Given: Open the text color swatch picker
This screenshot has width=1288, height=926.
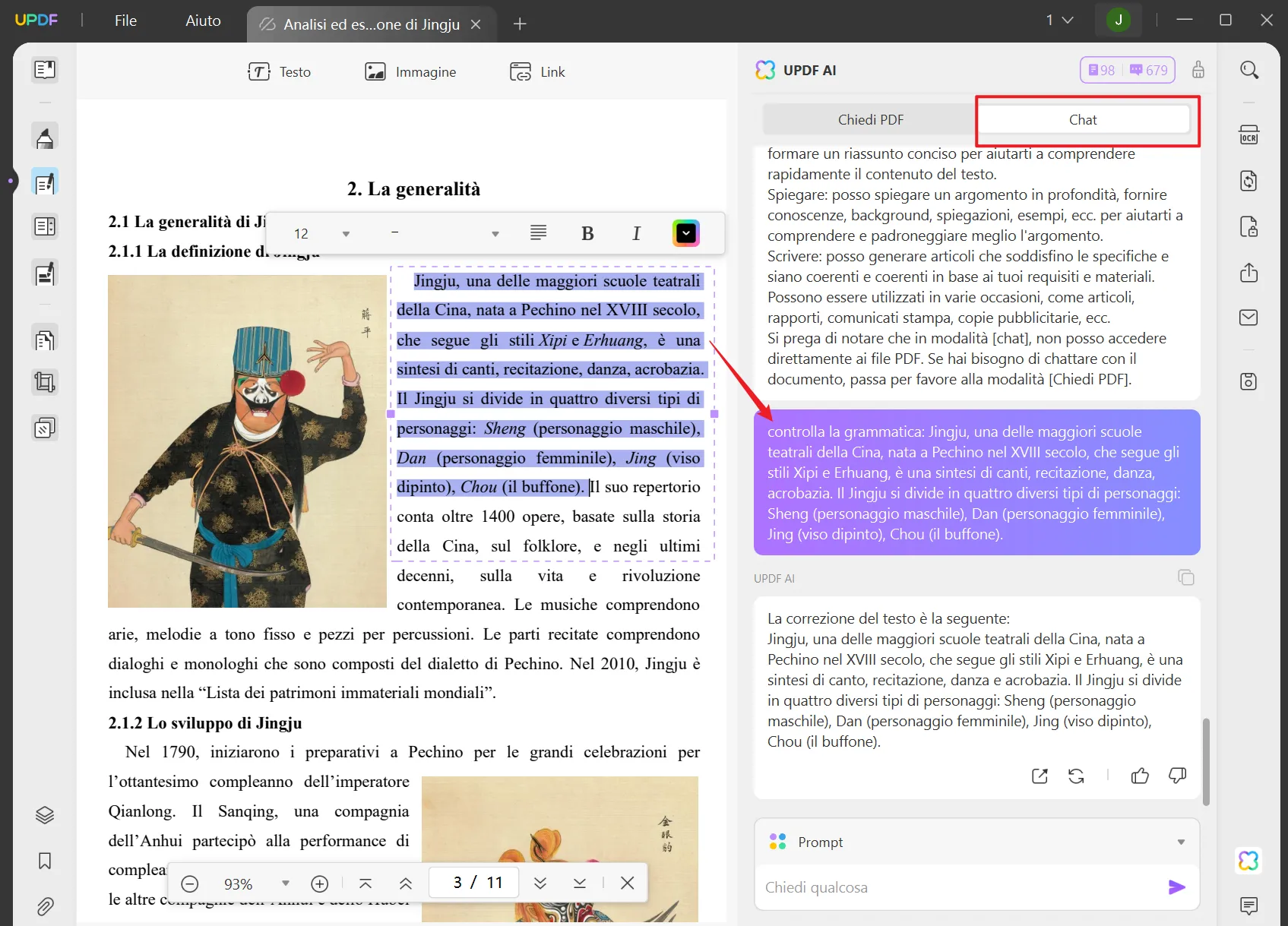Looking at the screenshot, I should click(x=686, y=233).
